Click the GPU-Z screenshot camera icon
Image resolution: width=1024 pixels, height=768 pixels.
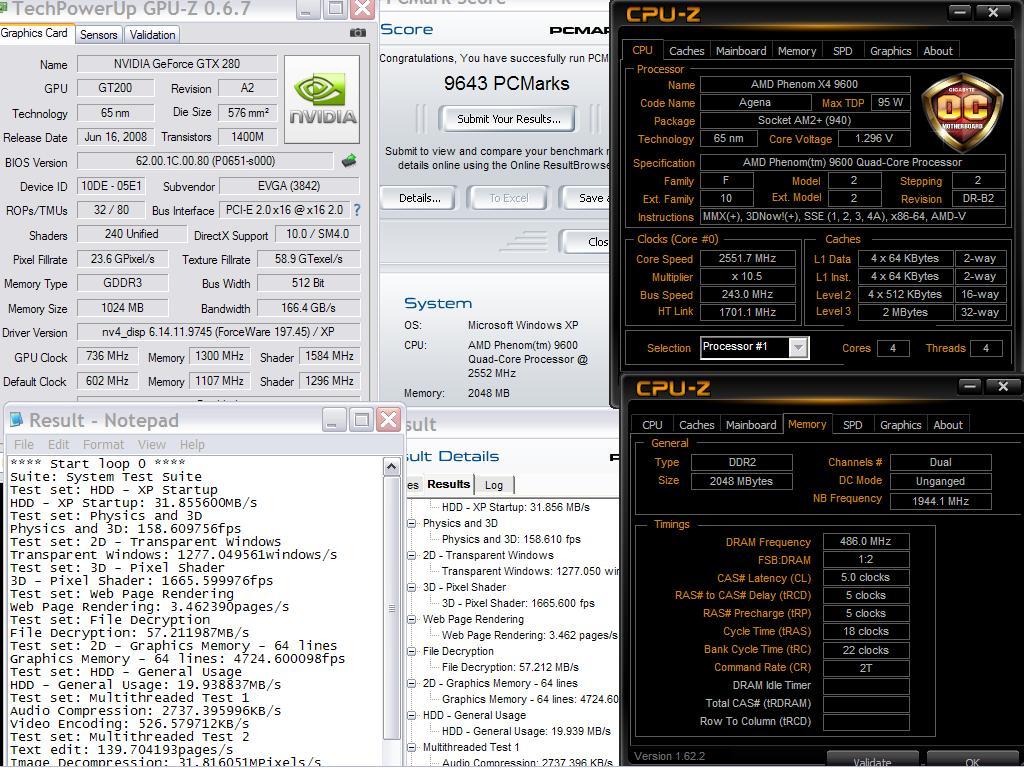tap(357, 33)
